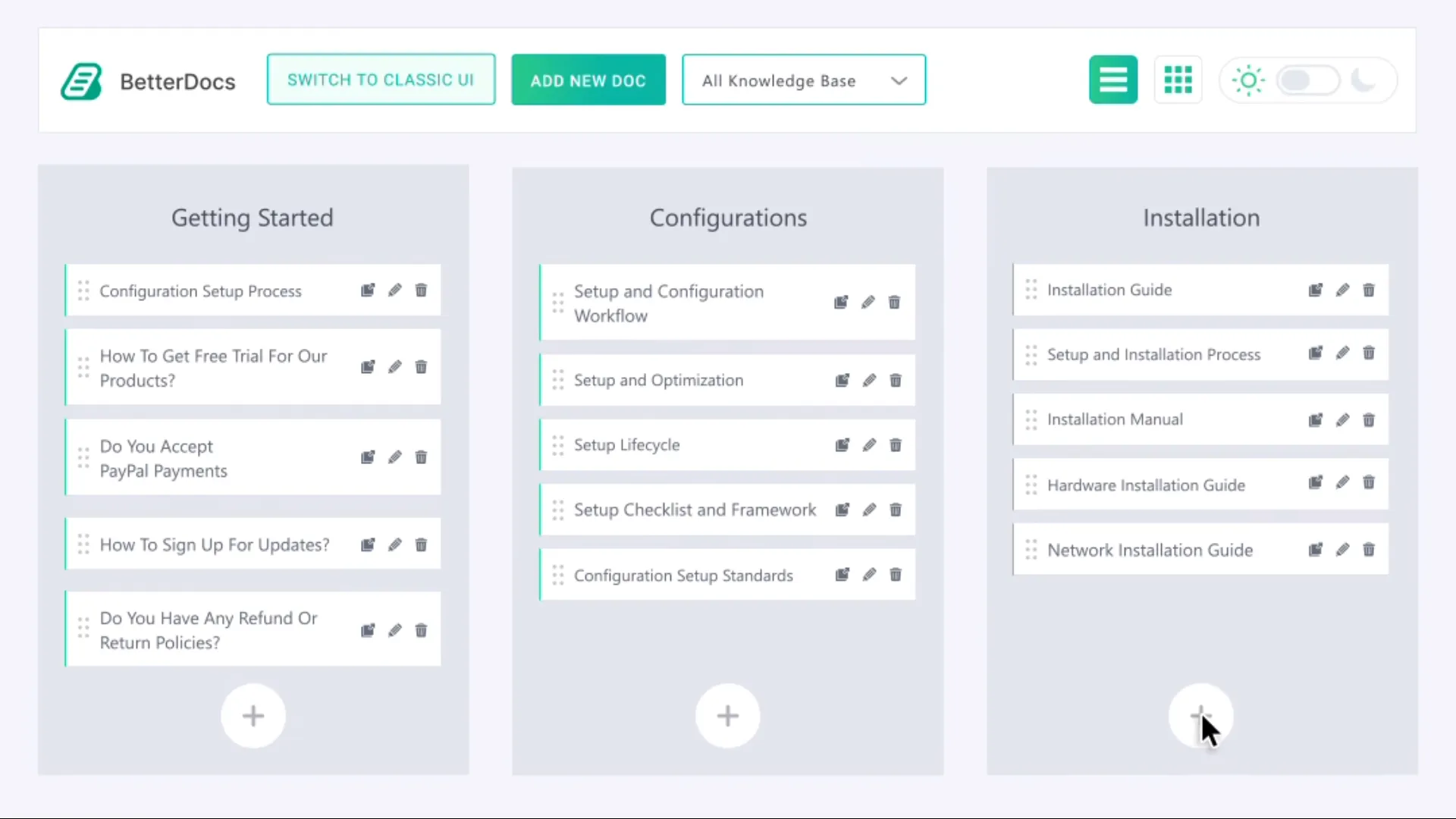Click the Add New Doc button
1456x819 pixels.
tap(588, 80)
